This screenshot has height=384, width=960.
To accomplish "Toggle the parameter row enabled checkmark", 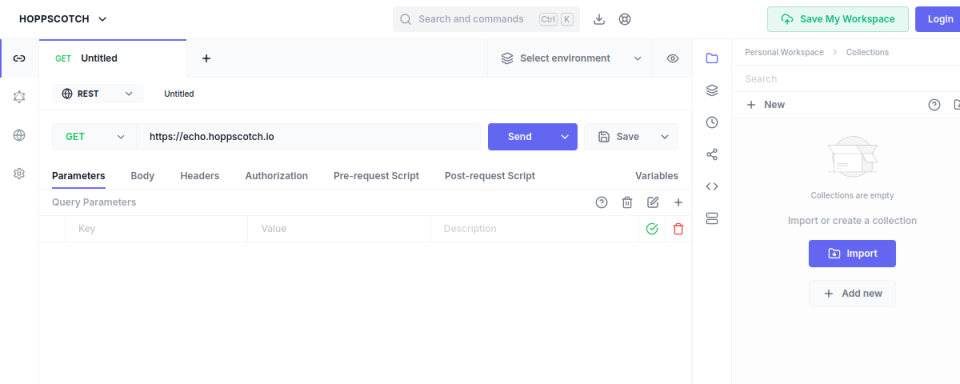I will (x=652, y=229).
